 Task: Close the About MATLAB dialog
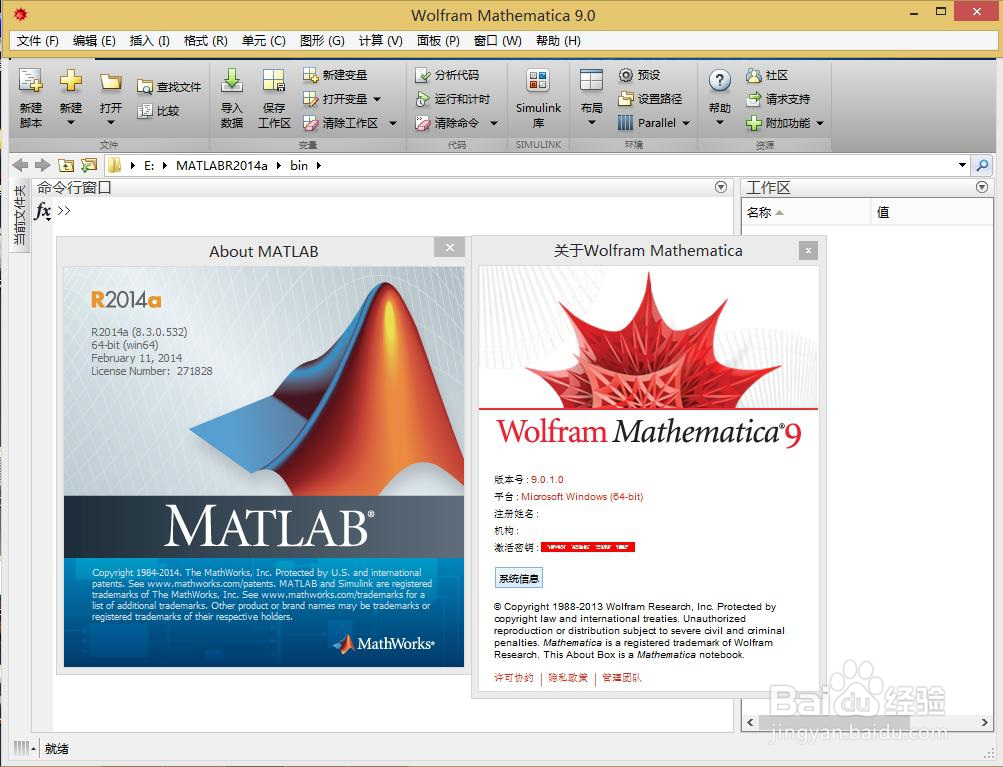pos(450,248)
